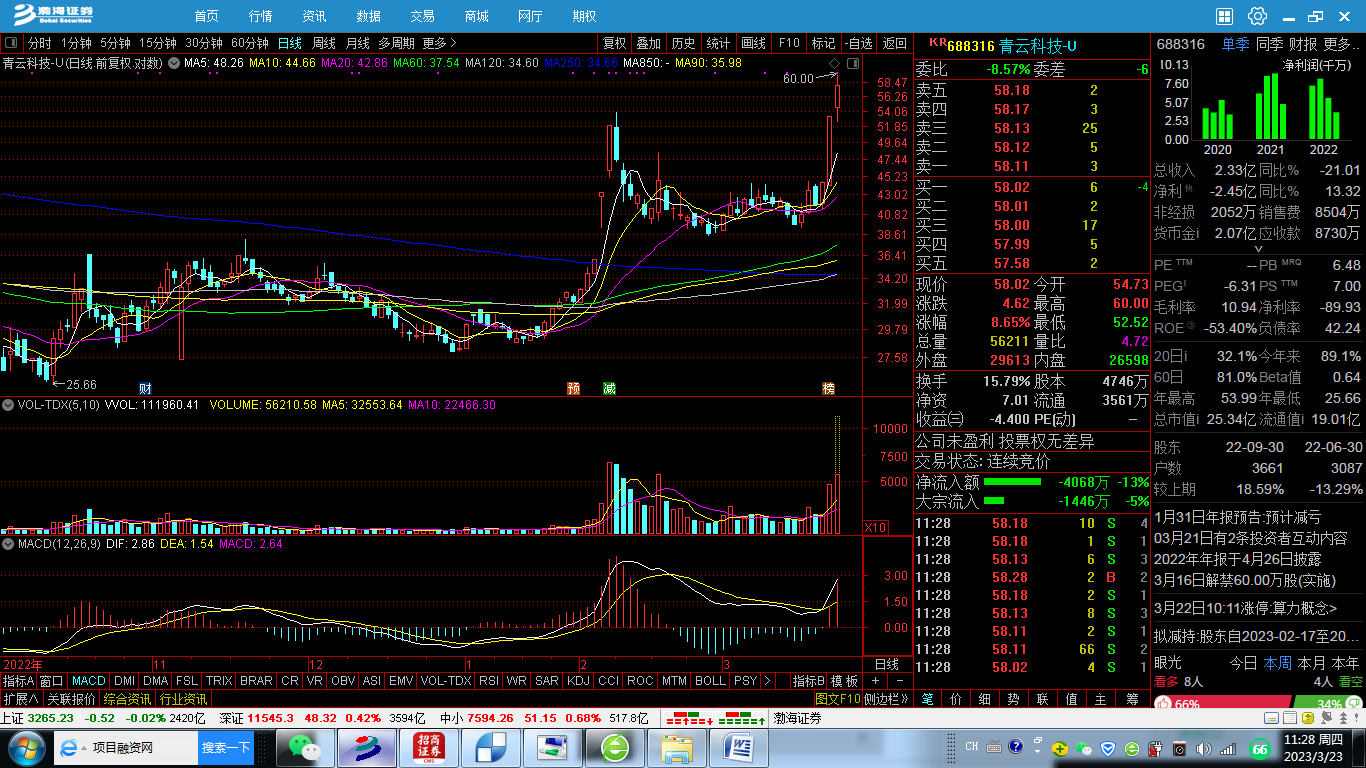
Task: Toggle the 侧边栏 sidebar
Action: (886, 699)
